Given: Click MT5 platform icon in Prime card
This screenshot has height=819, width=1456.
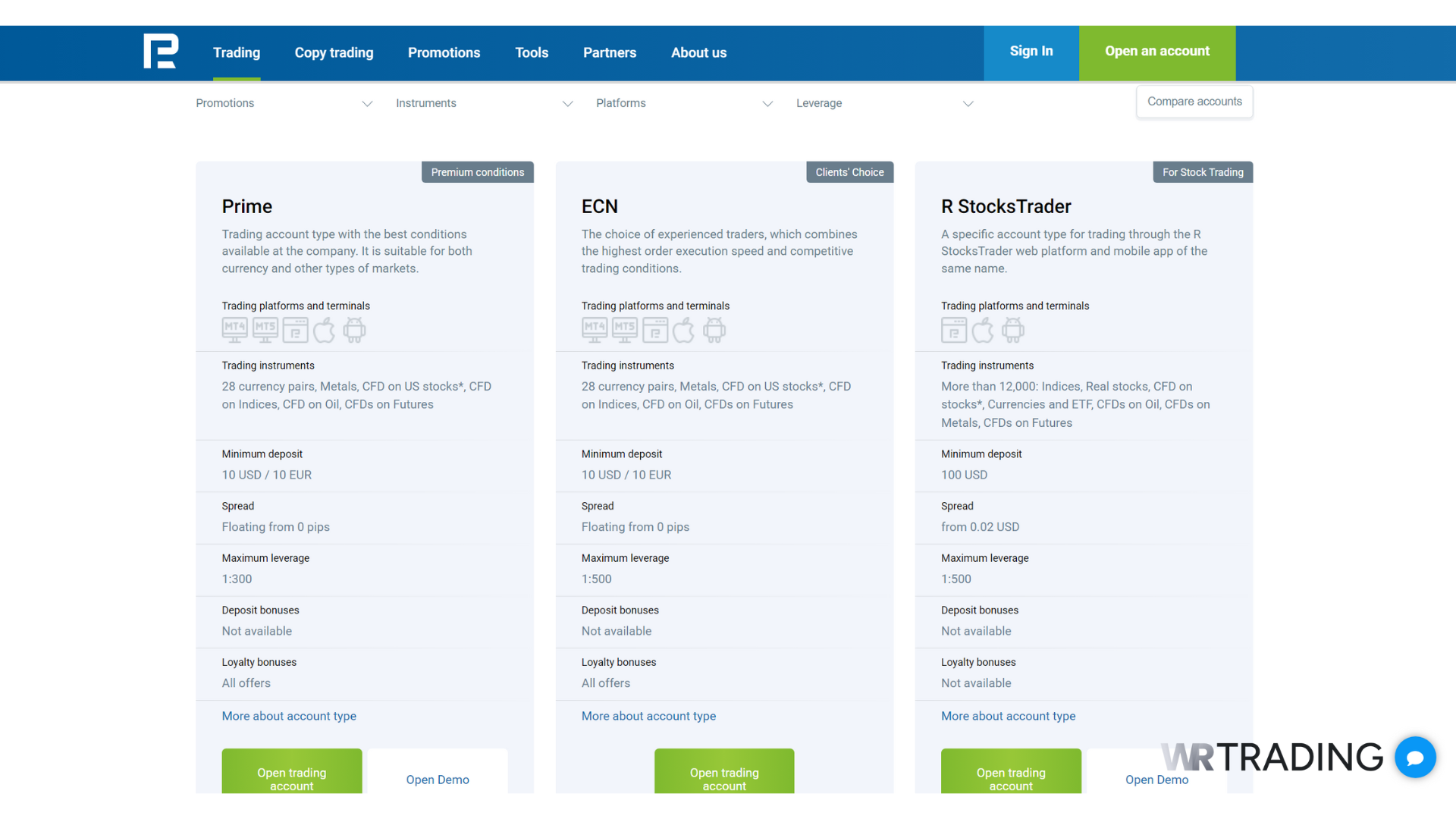Looking at the screenshot, I should [x=265, y=330].
